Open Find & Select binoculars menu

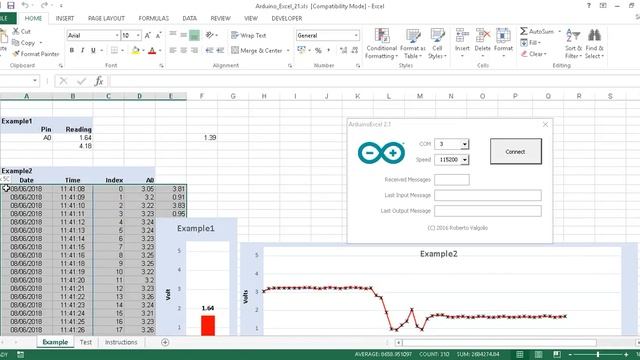pyautogui.click(x=594, y=44)
